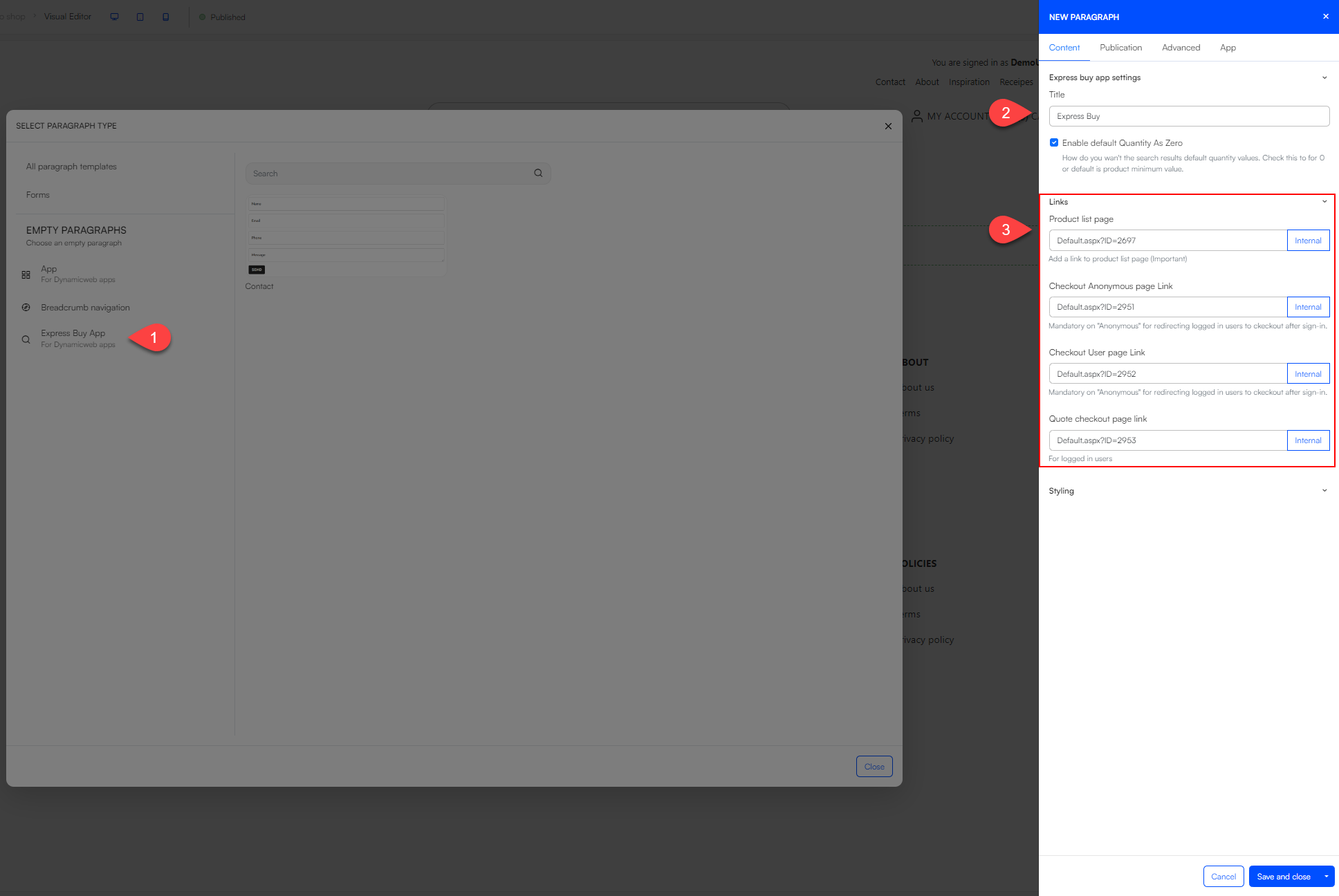Image resolution: width=1339 pixels, height=896 pixels.
Task: Click Visual Editor breadcrumb text
Action: click(x=68, y=17)
